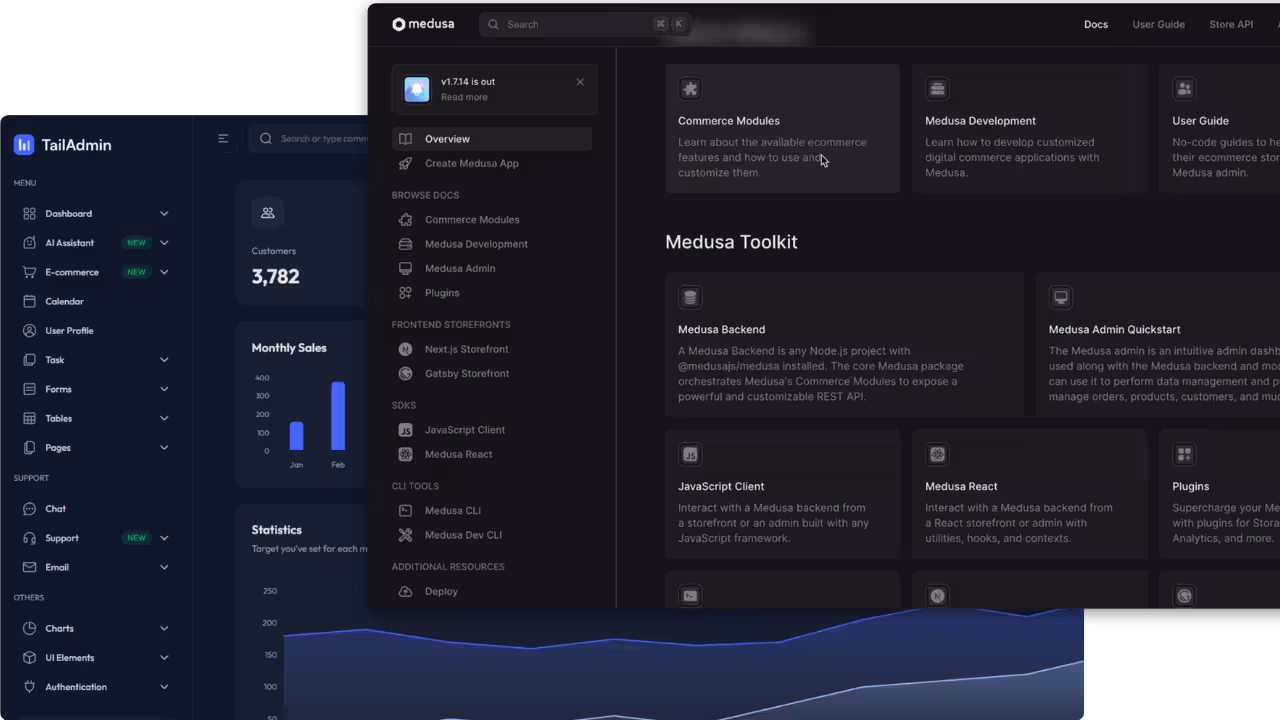Open the User Guide tab in Medusa header

pyautogui.click(x=1158, y=24)
